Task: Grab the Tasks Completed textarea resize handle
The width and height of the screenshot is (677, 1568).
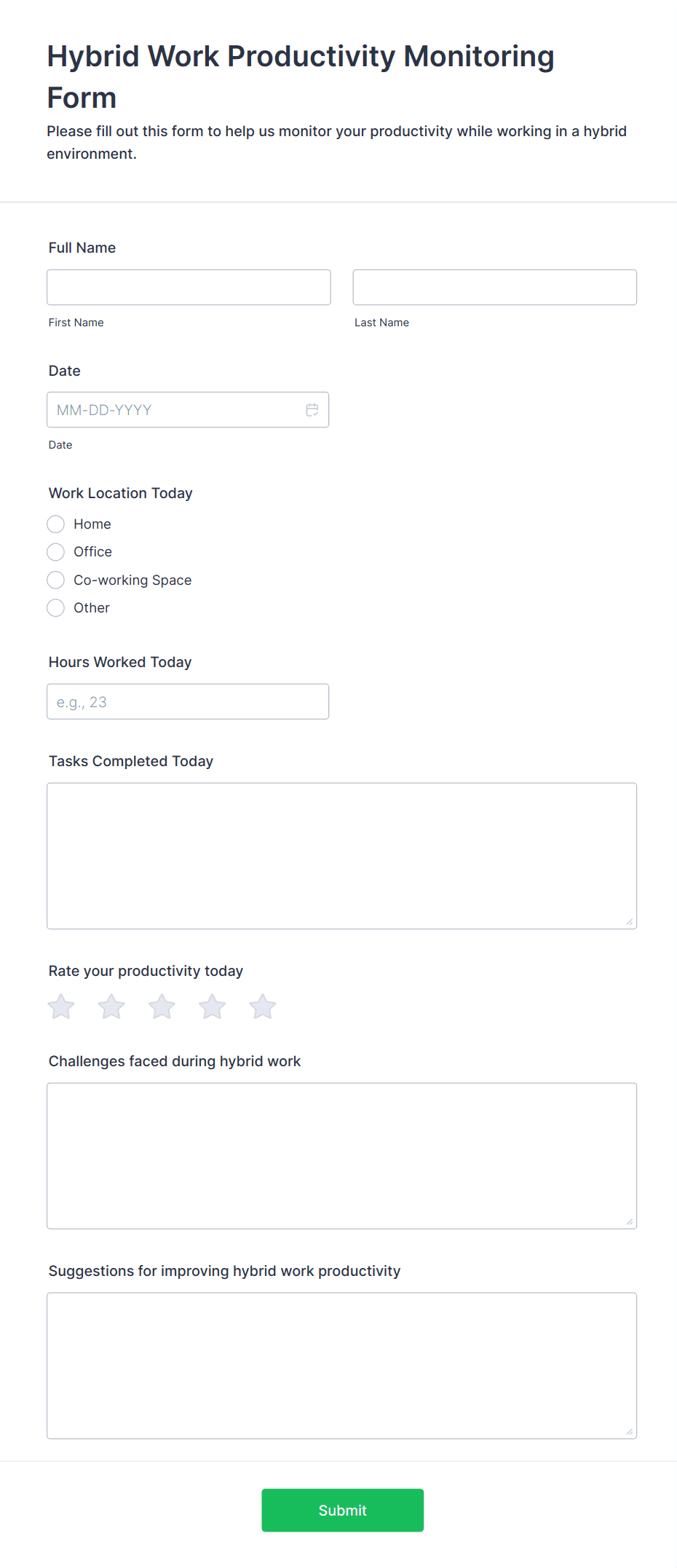Action: (x=630, y=922)
